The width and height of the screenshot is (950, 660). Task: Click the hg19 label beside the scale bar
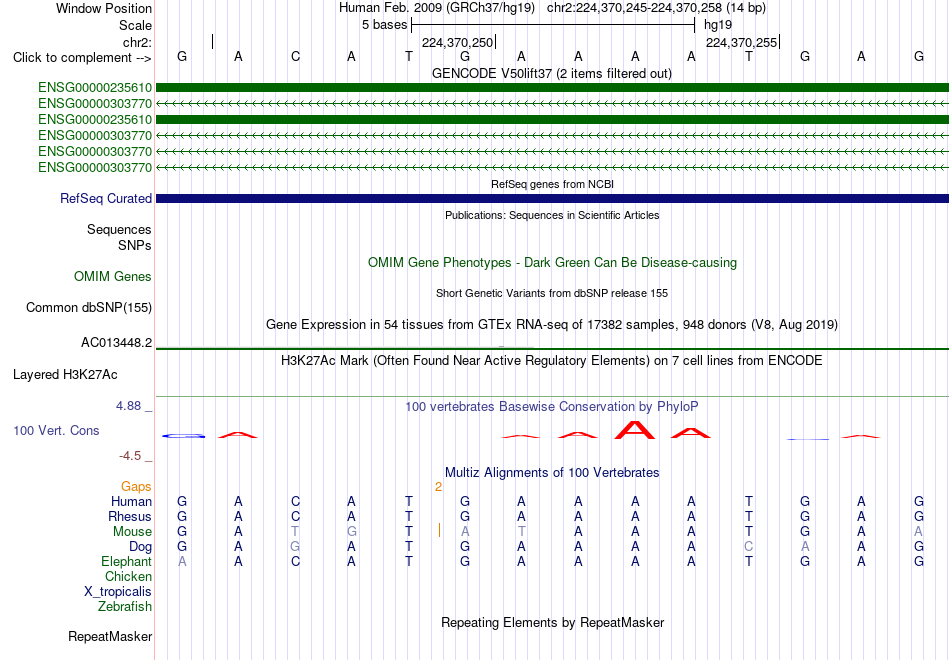pyautogui.click(x=718, y=25)
